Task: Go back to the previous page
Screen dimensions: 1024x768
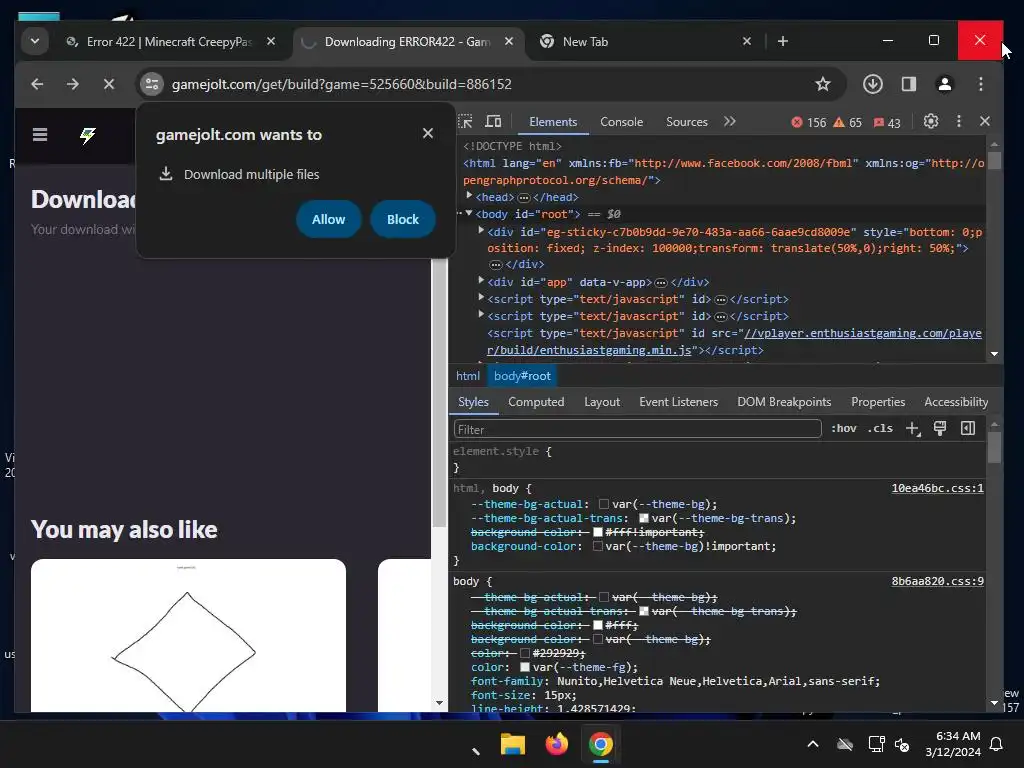Action: tap(37, 84)
